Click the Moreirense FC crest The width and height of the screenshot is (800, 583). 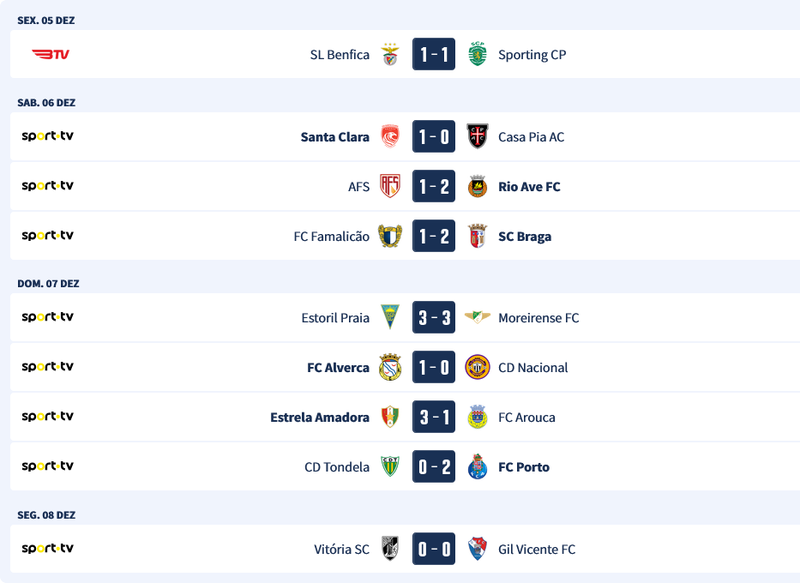(x=478, y=318)
